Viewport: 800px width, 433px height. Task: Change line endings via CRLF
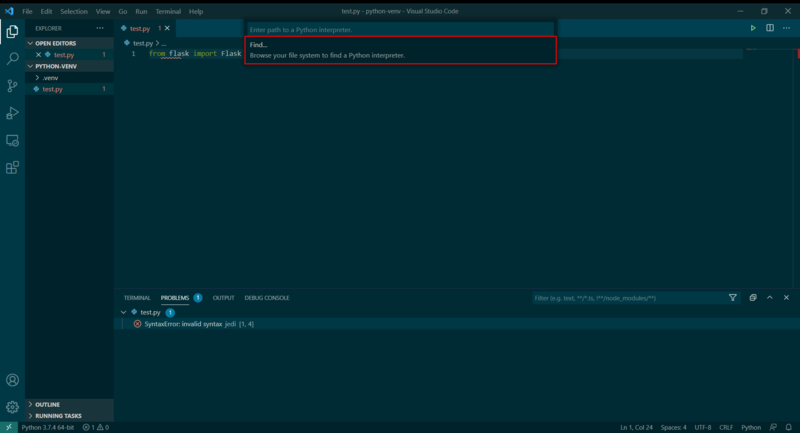(726, 427)
